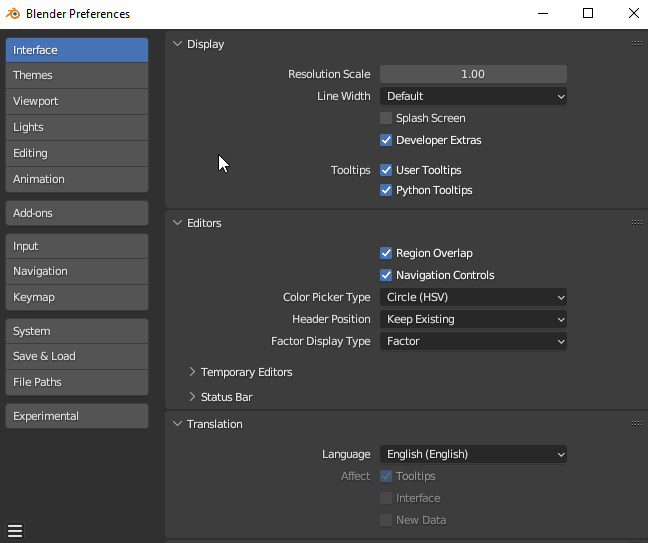Open the Keymap section
This screenshot has height=543, width=648.
tap(77, 298)
